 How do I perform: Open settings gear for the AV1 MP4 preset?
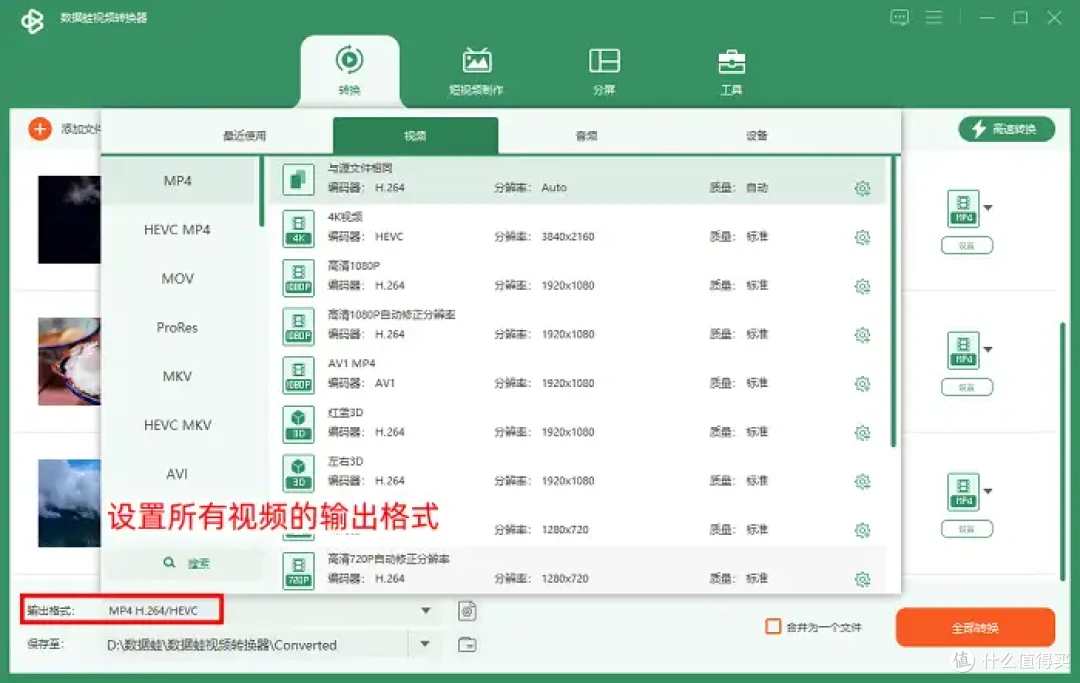pos(862,384)
